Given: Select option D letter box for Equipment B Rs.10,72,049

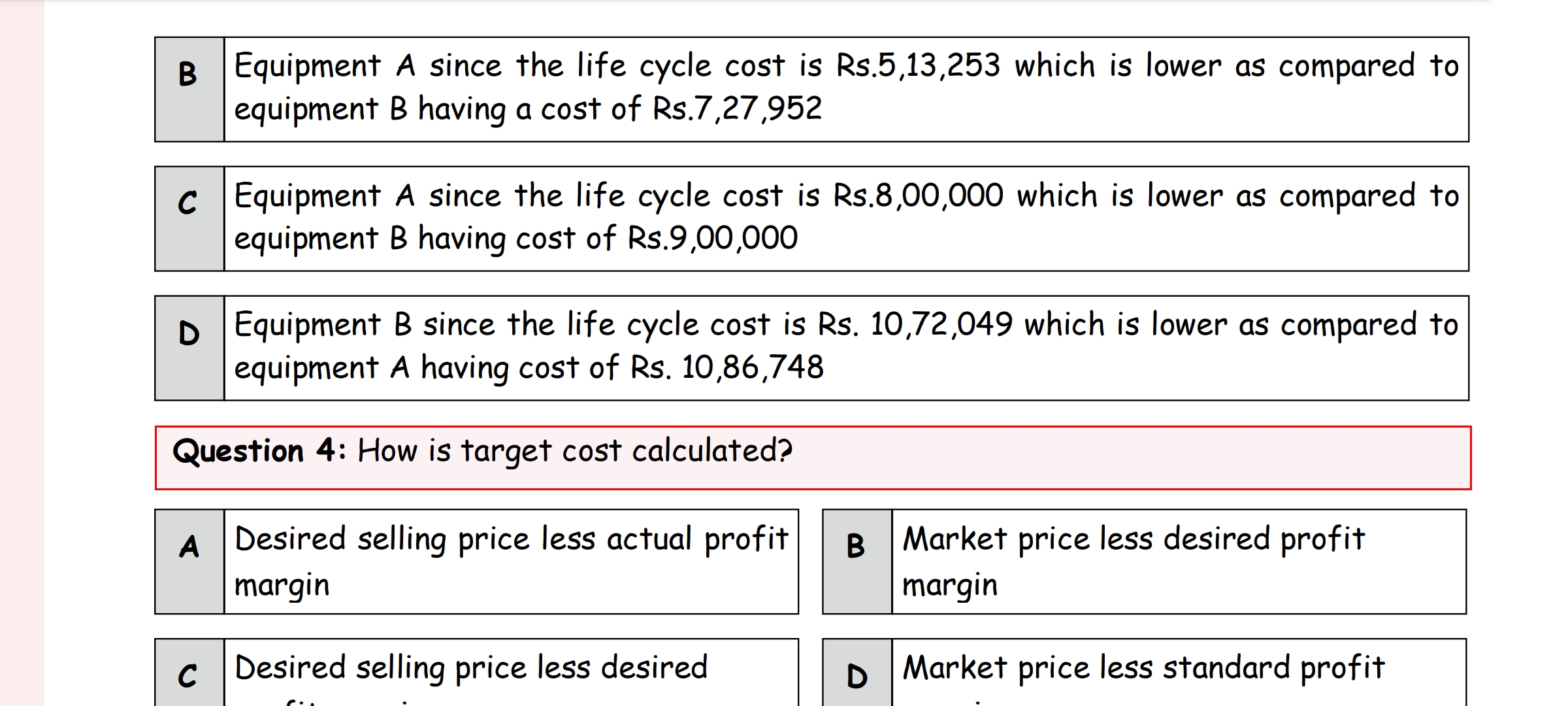Looking at the screenshot, I should pyautogui.click(x=189, y=348).
